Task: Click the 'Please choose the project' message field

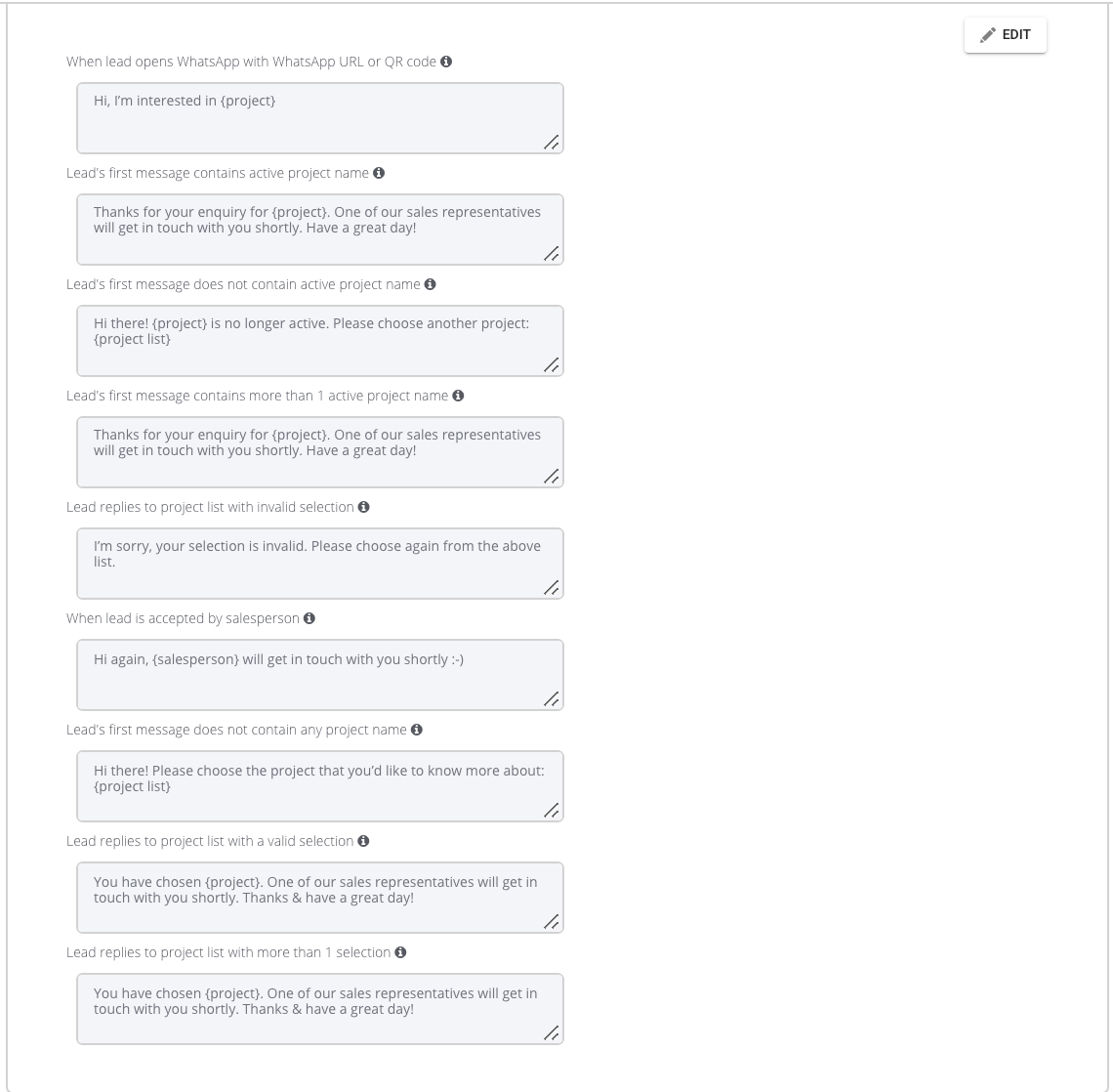Action: [x=319, y=786]
